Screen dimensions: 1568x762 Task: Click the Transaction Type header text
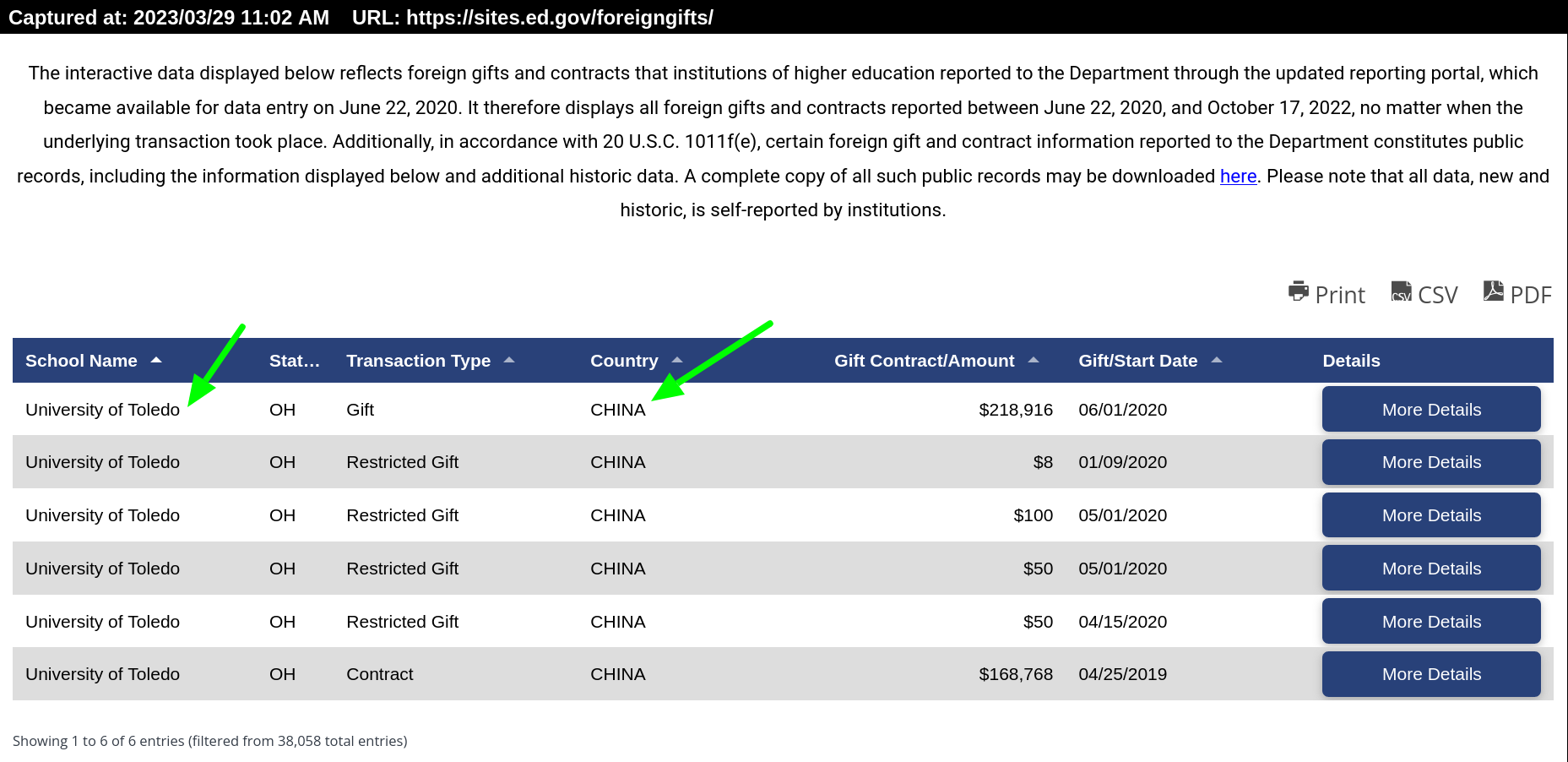[418, 361]
